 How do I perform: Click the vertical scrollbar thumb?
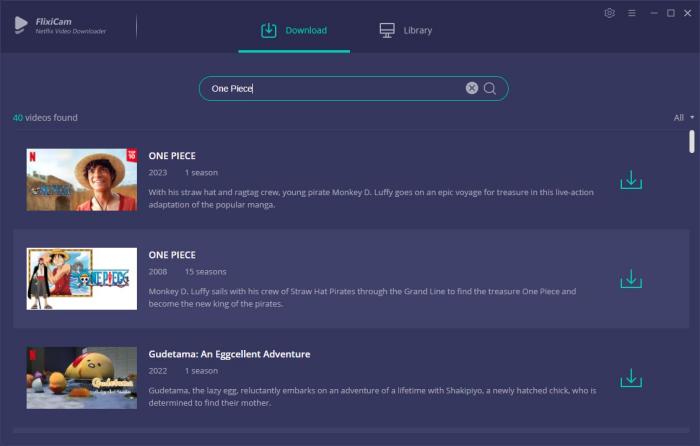[692, 141]
